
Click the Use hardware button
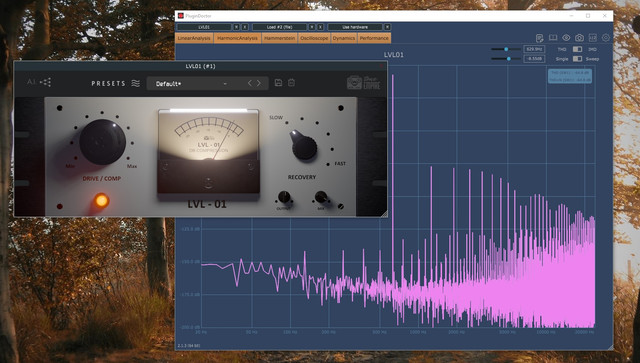[x=355, y=27]
